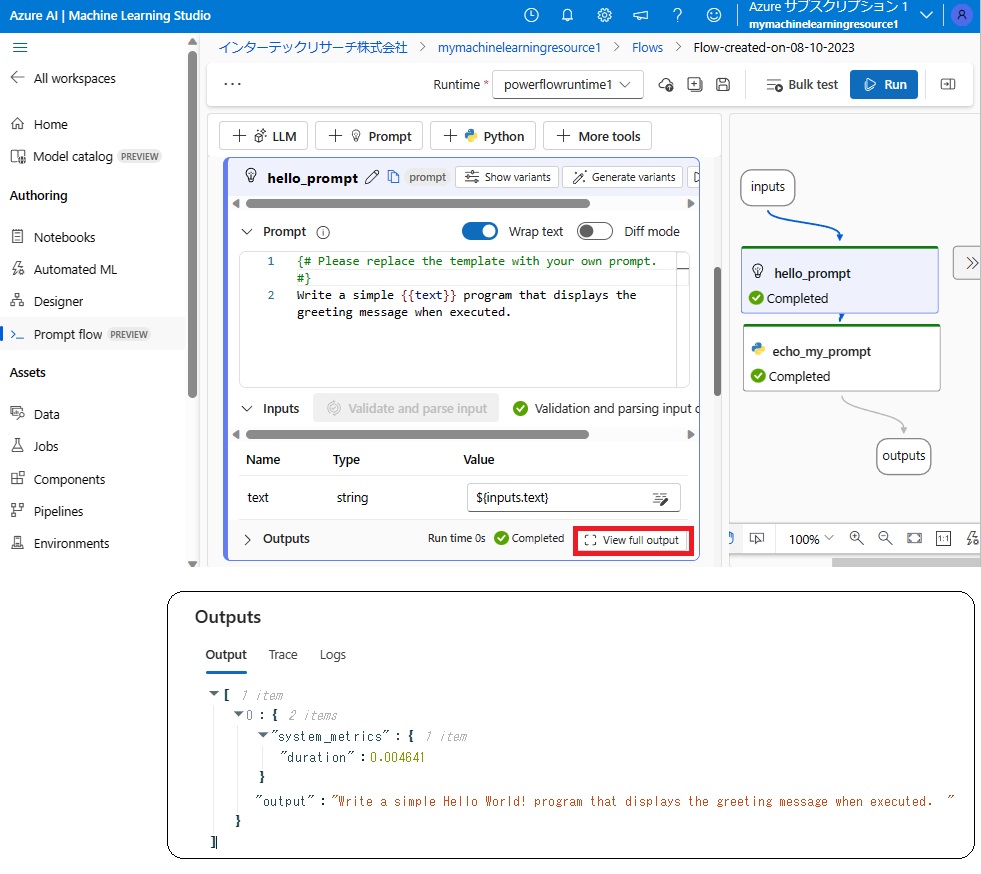
Task: Fit the flow graph to view
Action: (x=914, y=538)
